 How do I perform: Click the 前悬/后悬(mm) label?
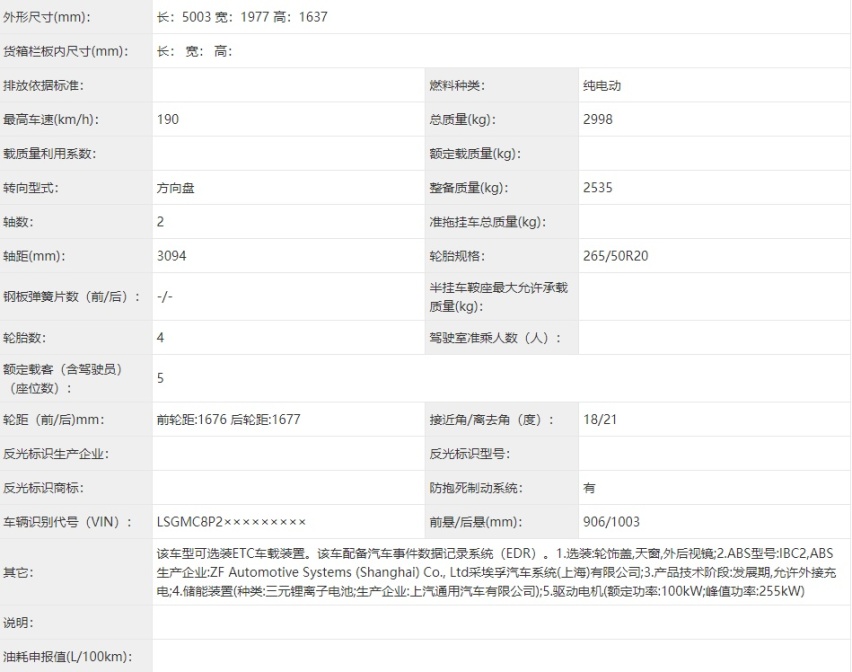[x=475, y=522]
